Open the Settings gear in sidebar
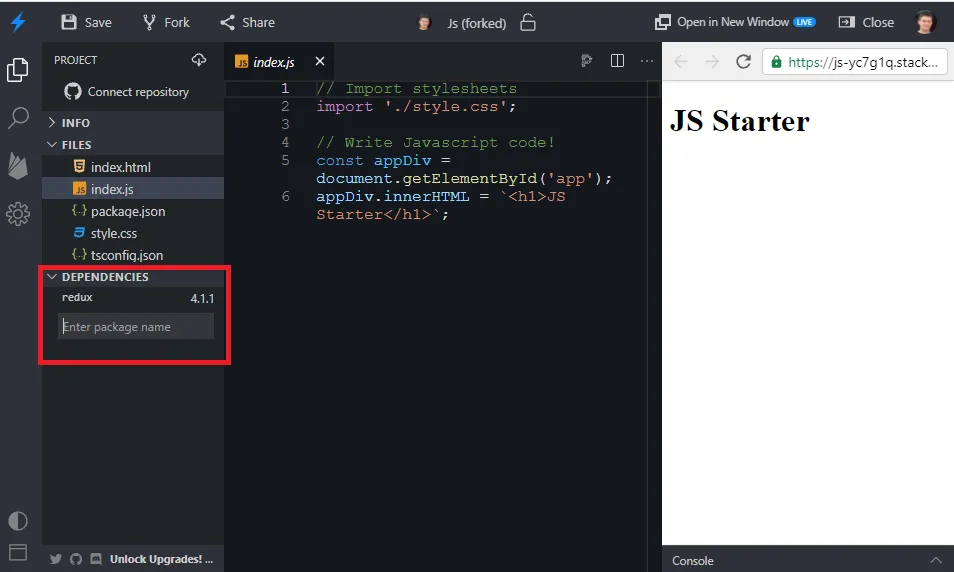954x572 pixels. coord(18,214)
